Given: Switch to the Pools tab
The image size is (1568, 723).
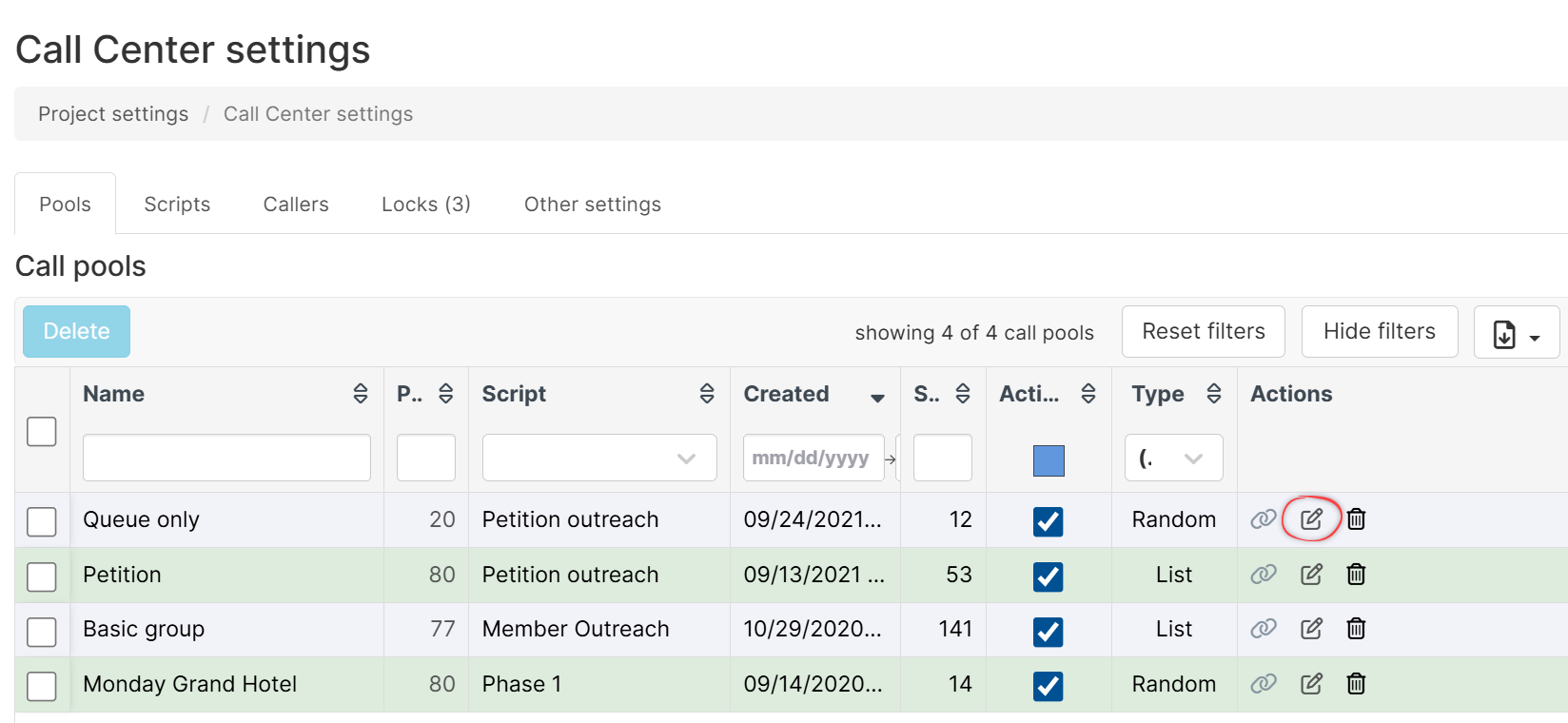Looking at the screenshot, I should (65, 204).
